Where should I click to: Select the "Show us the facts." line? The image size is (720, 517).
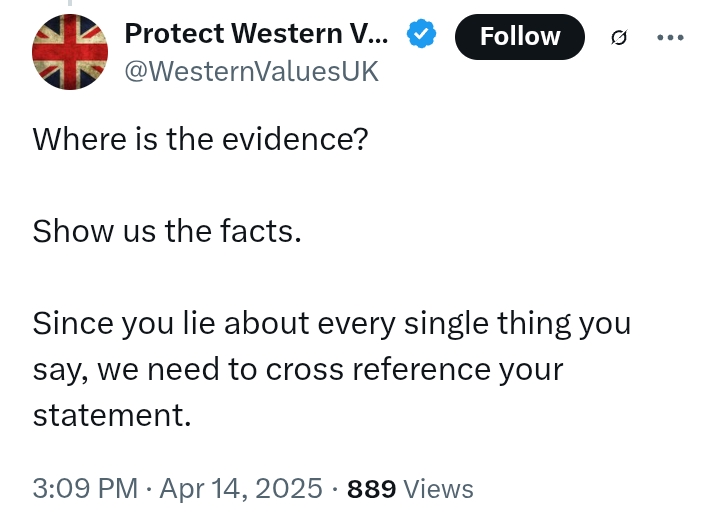[x=167, y=231]
